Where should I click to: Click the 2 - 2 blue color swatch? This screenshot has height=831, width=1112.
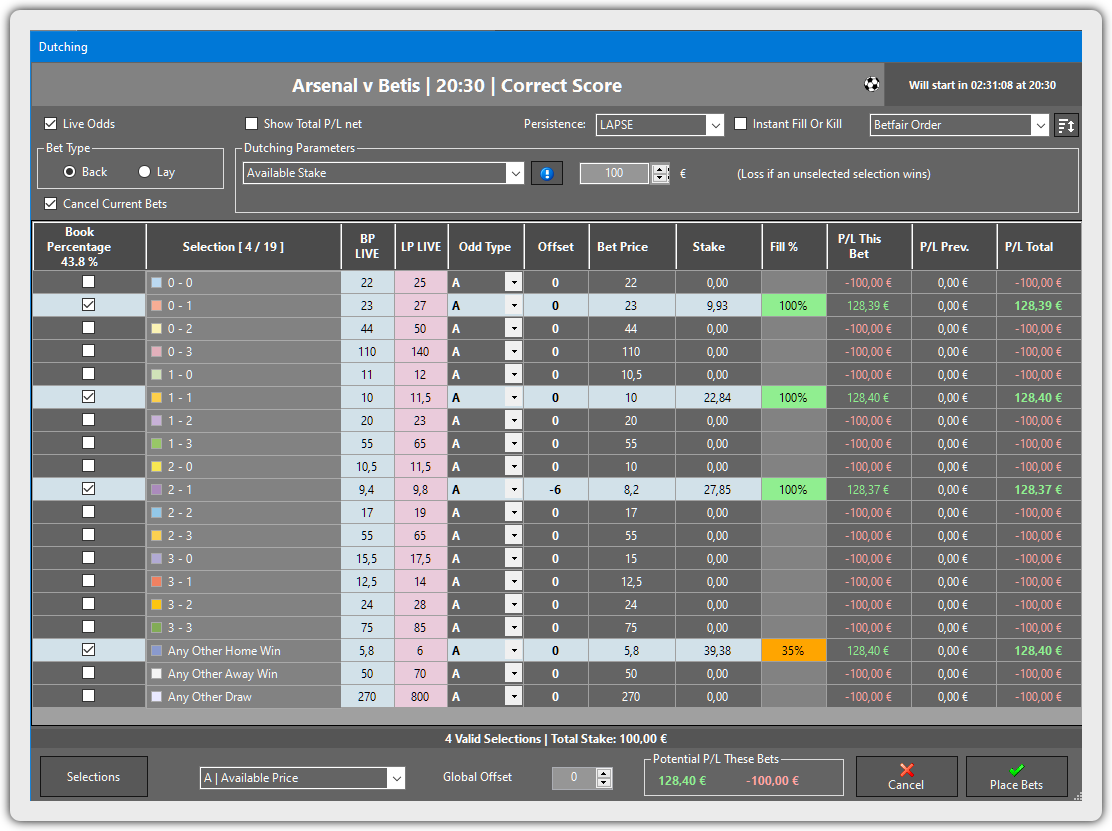tap(157, 513)
